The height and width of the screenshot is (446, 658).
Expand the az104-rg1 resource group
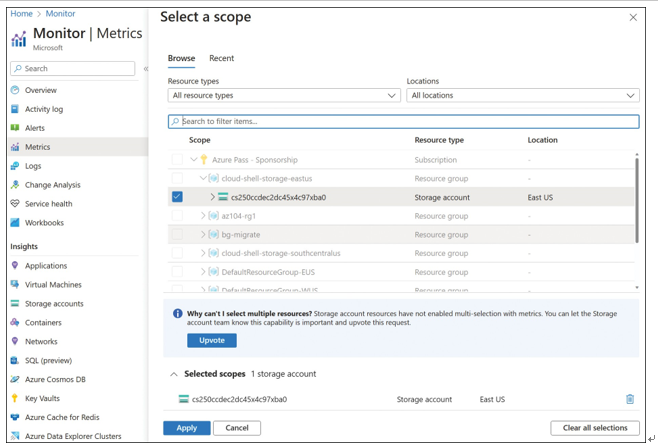tap(203, 216)
